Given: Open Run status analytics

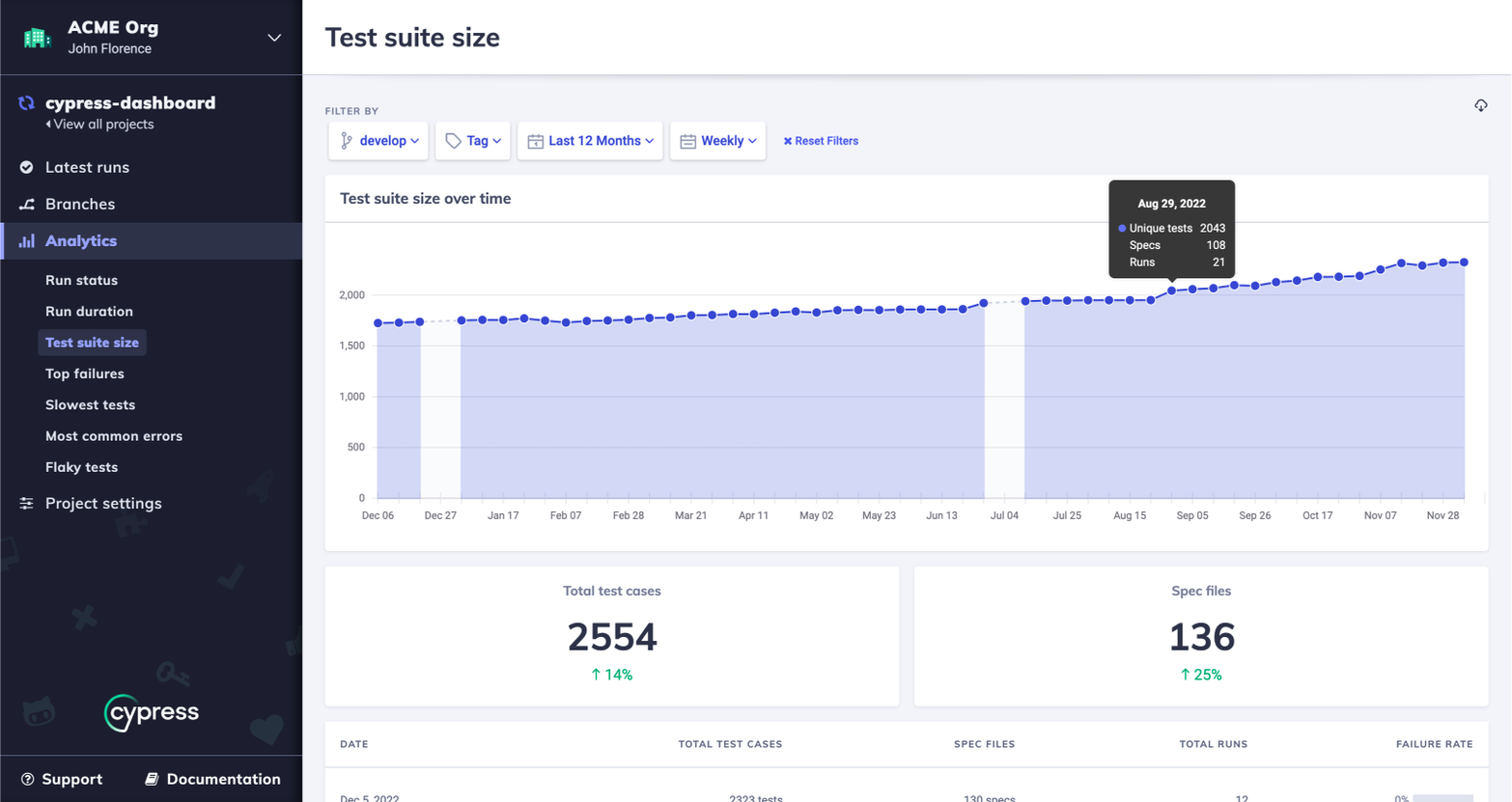Looking at the screenshot, I should pos(81,280).
